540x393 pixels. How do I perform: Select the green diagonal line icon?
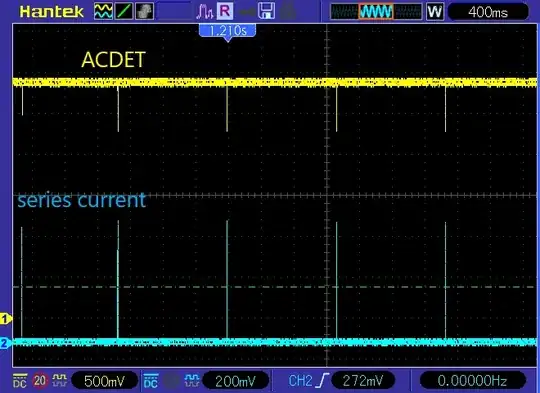click(x=124, y=11)
